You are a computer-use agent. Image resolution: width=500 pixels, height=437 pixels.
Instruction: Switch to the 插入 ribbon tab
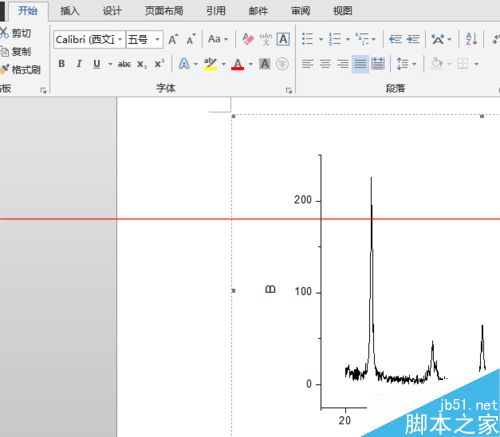coord(69,11)
